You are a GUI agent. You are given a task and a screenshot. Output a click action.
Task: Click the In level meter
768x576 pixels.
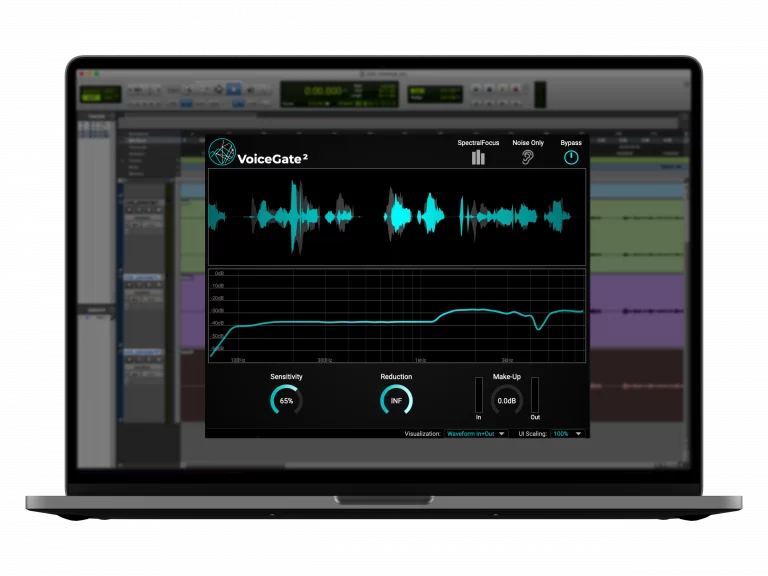[479, 395]
